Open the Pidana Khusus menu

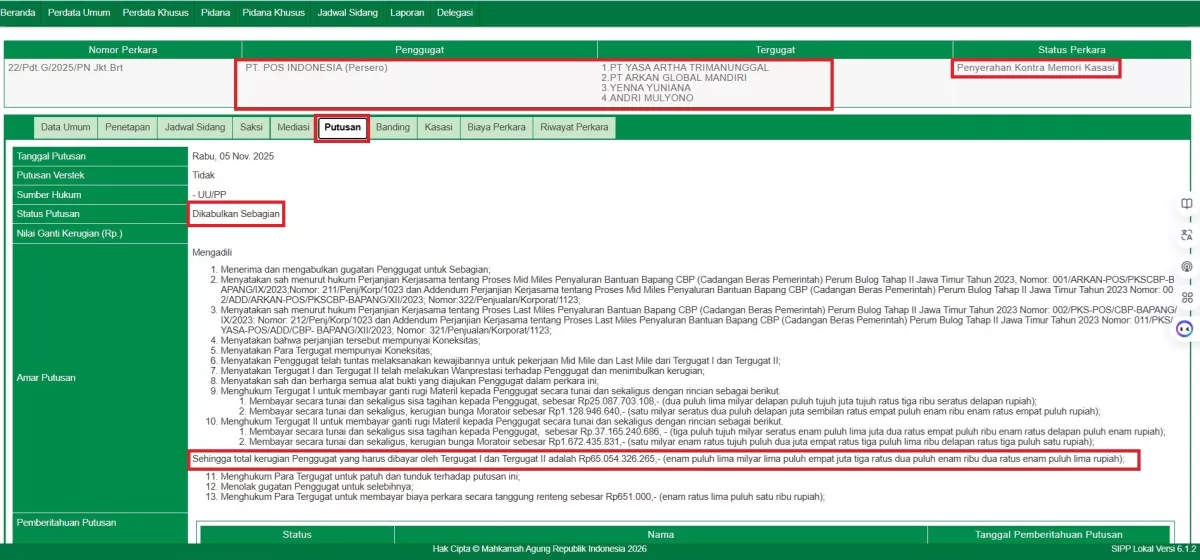274,13
